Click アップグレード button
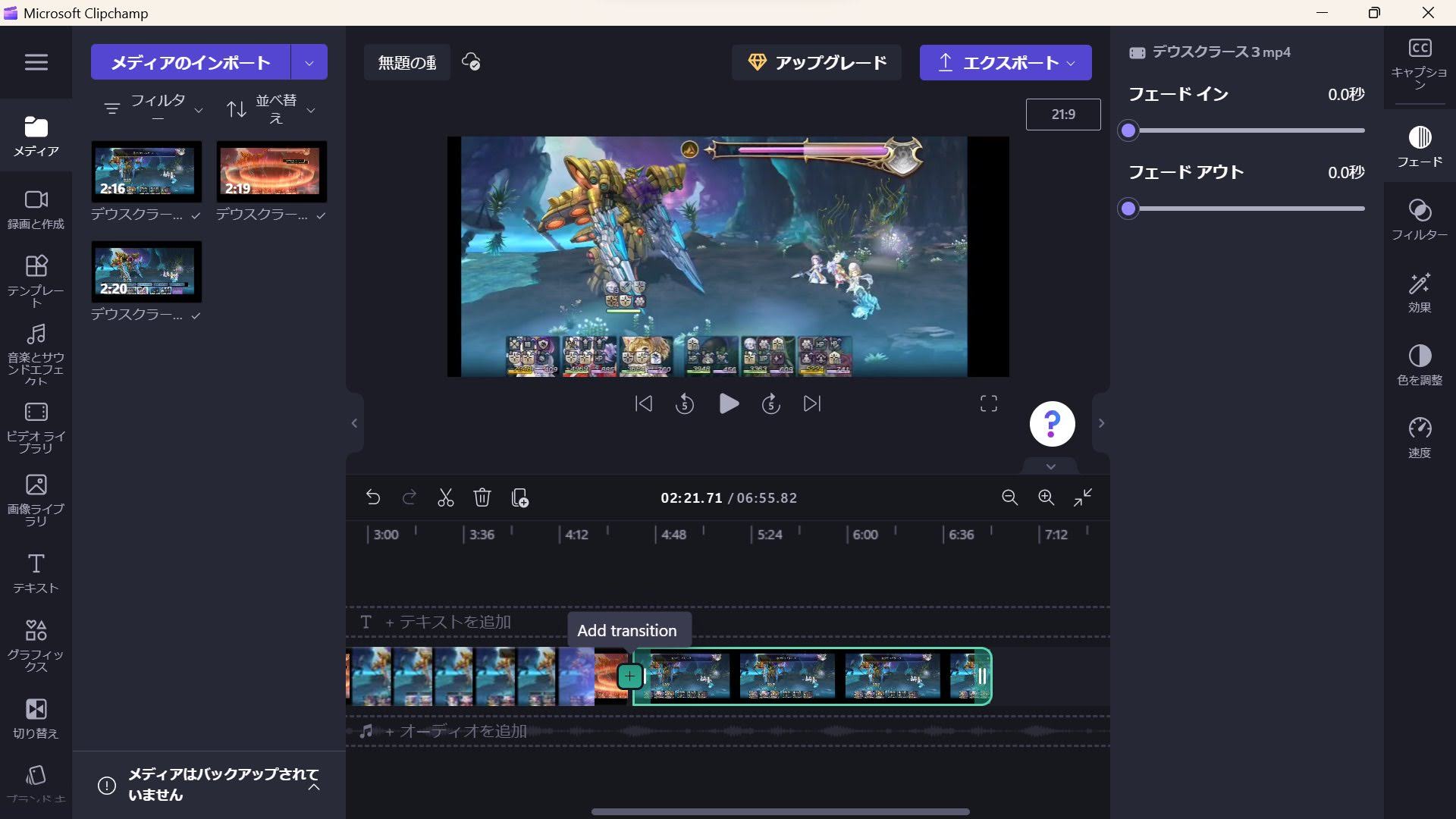This screenshot has height=819, width=1456. (817, 62)
